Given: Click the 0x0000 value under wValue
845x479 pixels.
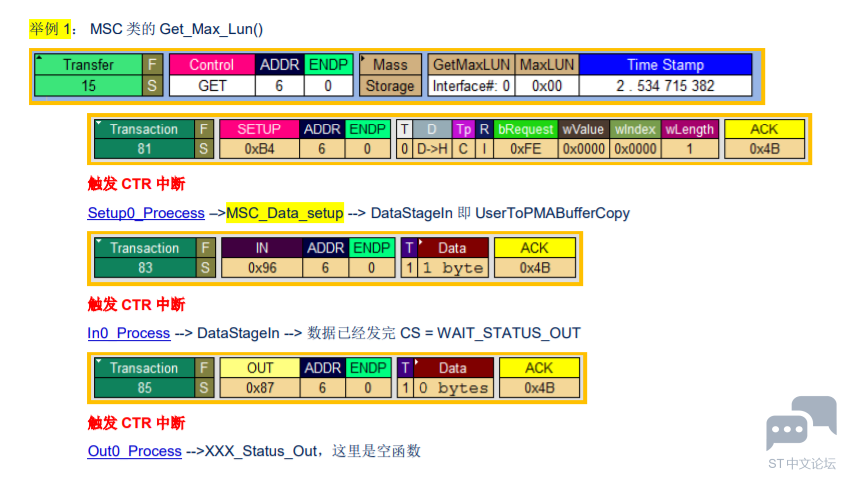Looking at the screenshot, I should click(584, 149).
